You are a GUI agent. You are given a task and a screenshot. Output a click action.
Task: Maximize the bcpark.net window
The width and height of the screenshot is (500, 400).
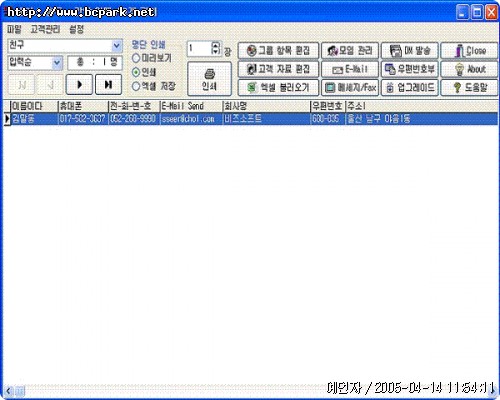click(x=477, y=13)
